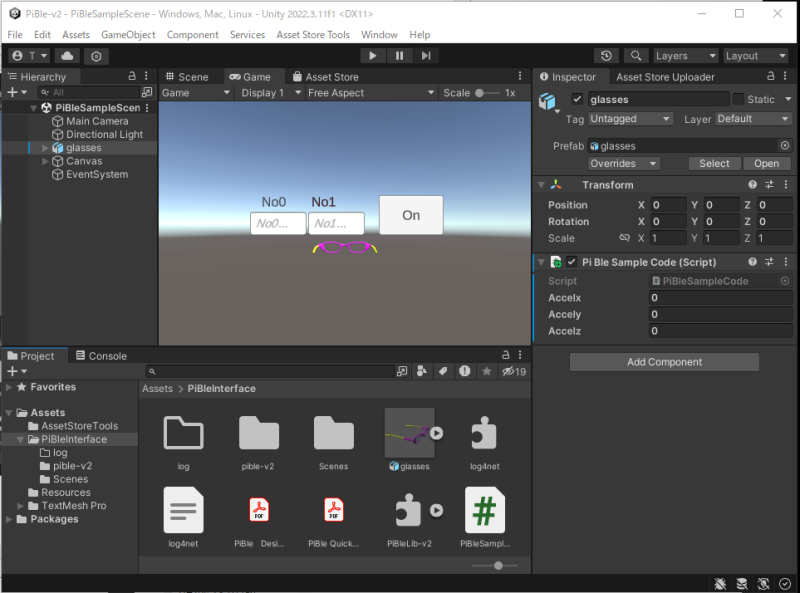Disable the Pi Ble Sample Code script checkbox
This screenshot has width=800, height=593.
coord(571,262)
